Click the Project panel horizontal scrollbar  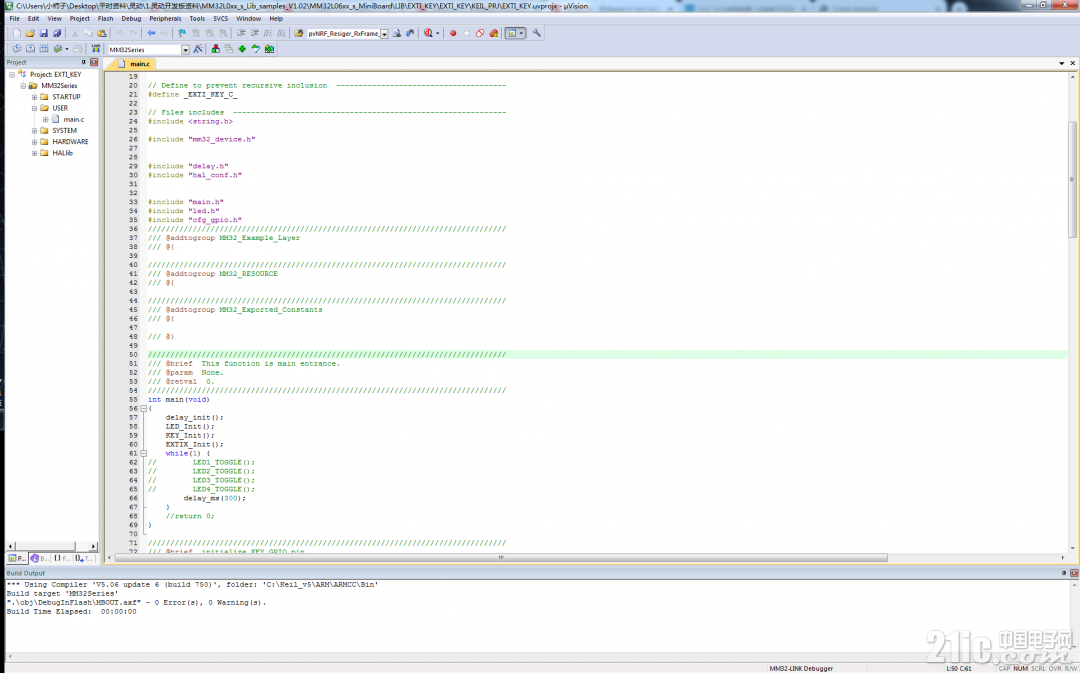pyautogui.click(x=52, y=546)
